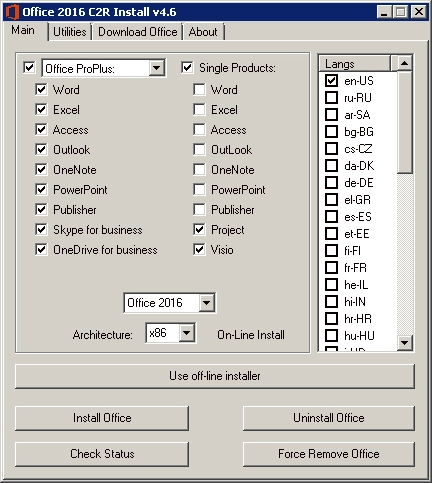The width and height of the screenshot is (432, 483).
Task: Check the ar-SA language
Action: click(x=331, y=115)
